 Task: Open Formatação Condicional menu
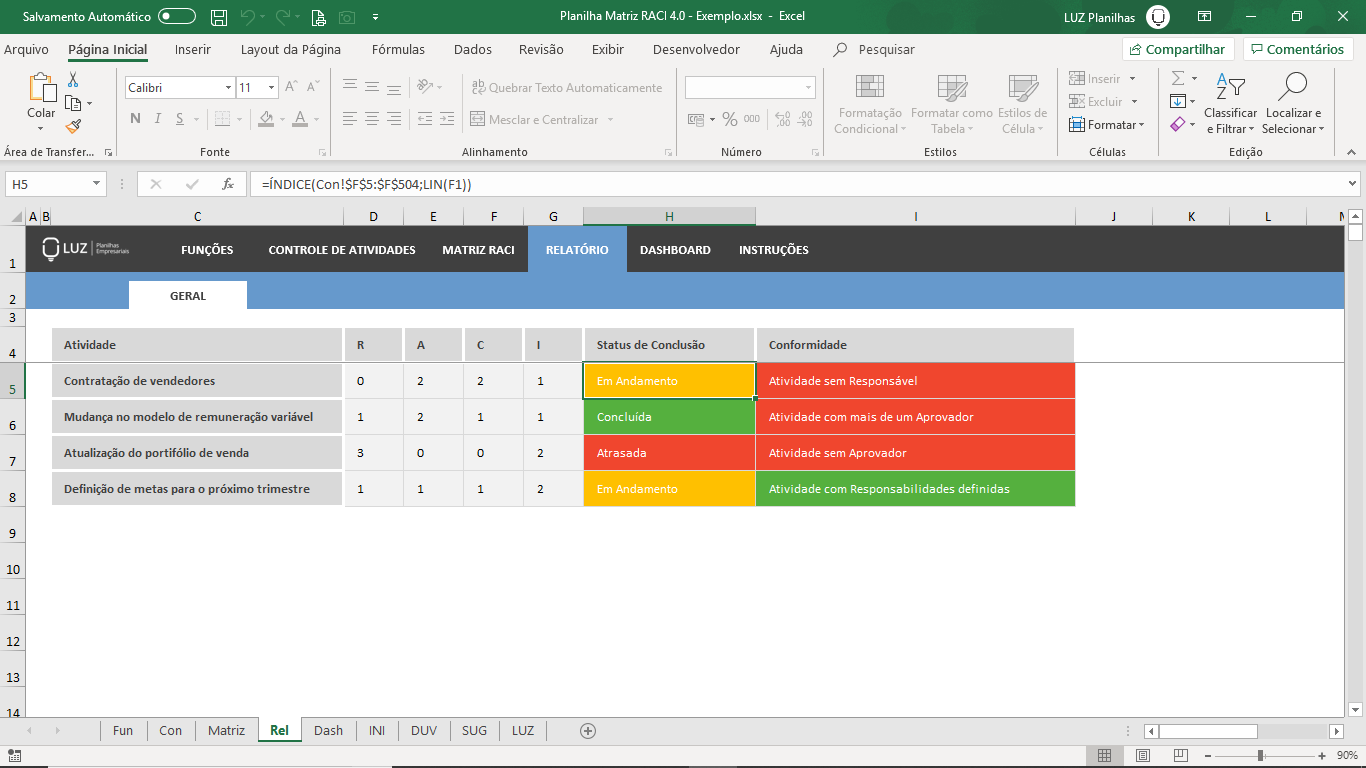[x=870, y=104]
